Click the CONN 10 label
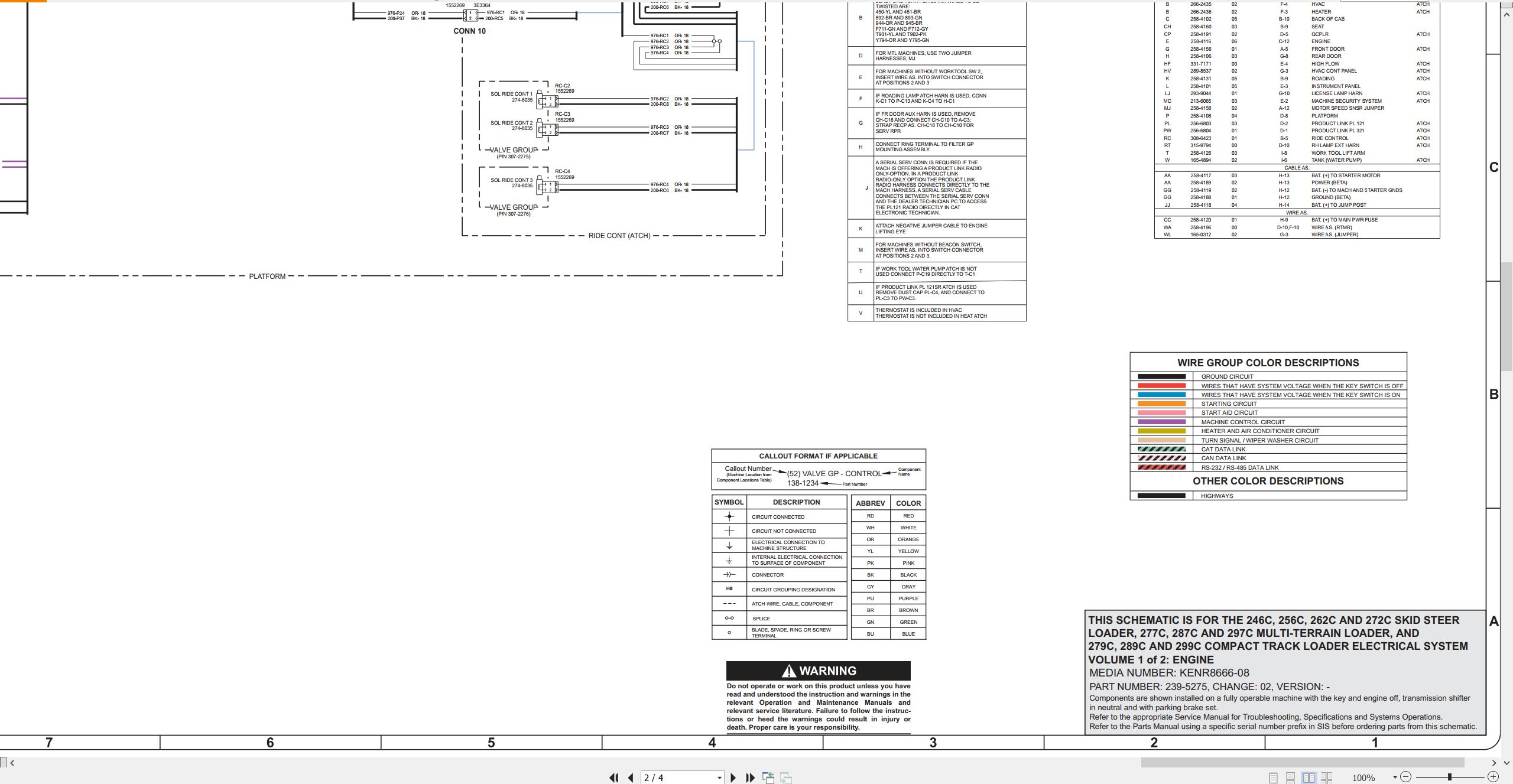Viewport: 1513px width, 784px height. click(x=469, y=31)
